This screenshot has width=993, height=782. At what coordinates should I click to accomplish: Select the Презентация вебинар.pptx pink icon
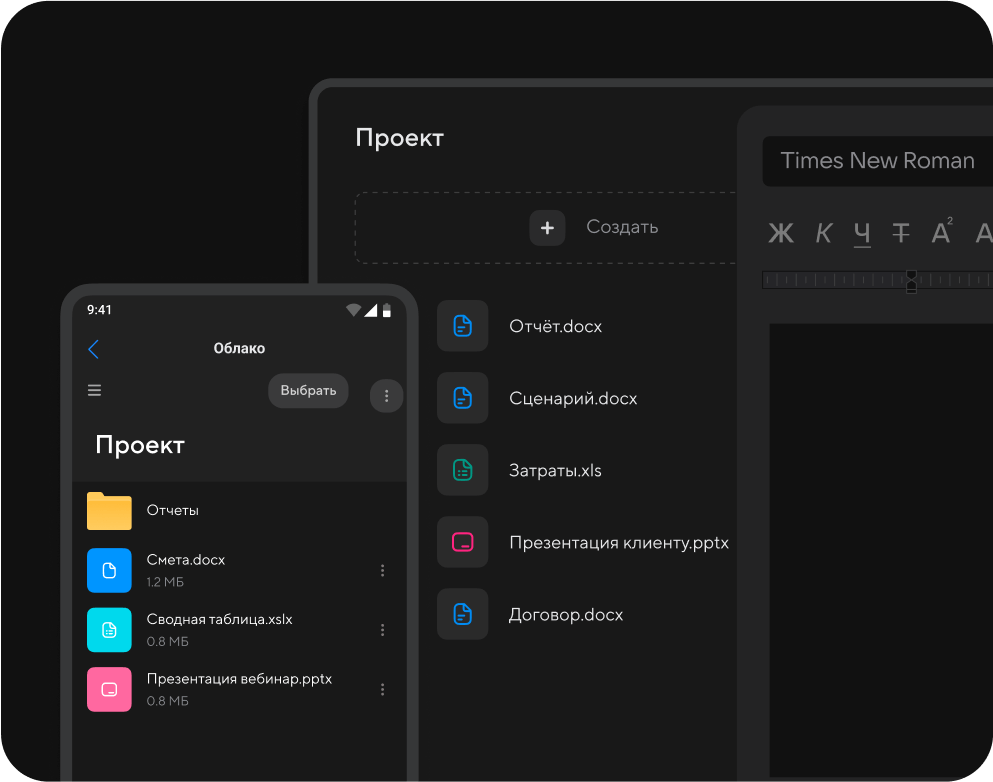pyautogui.click(x=109, y=689)
